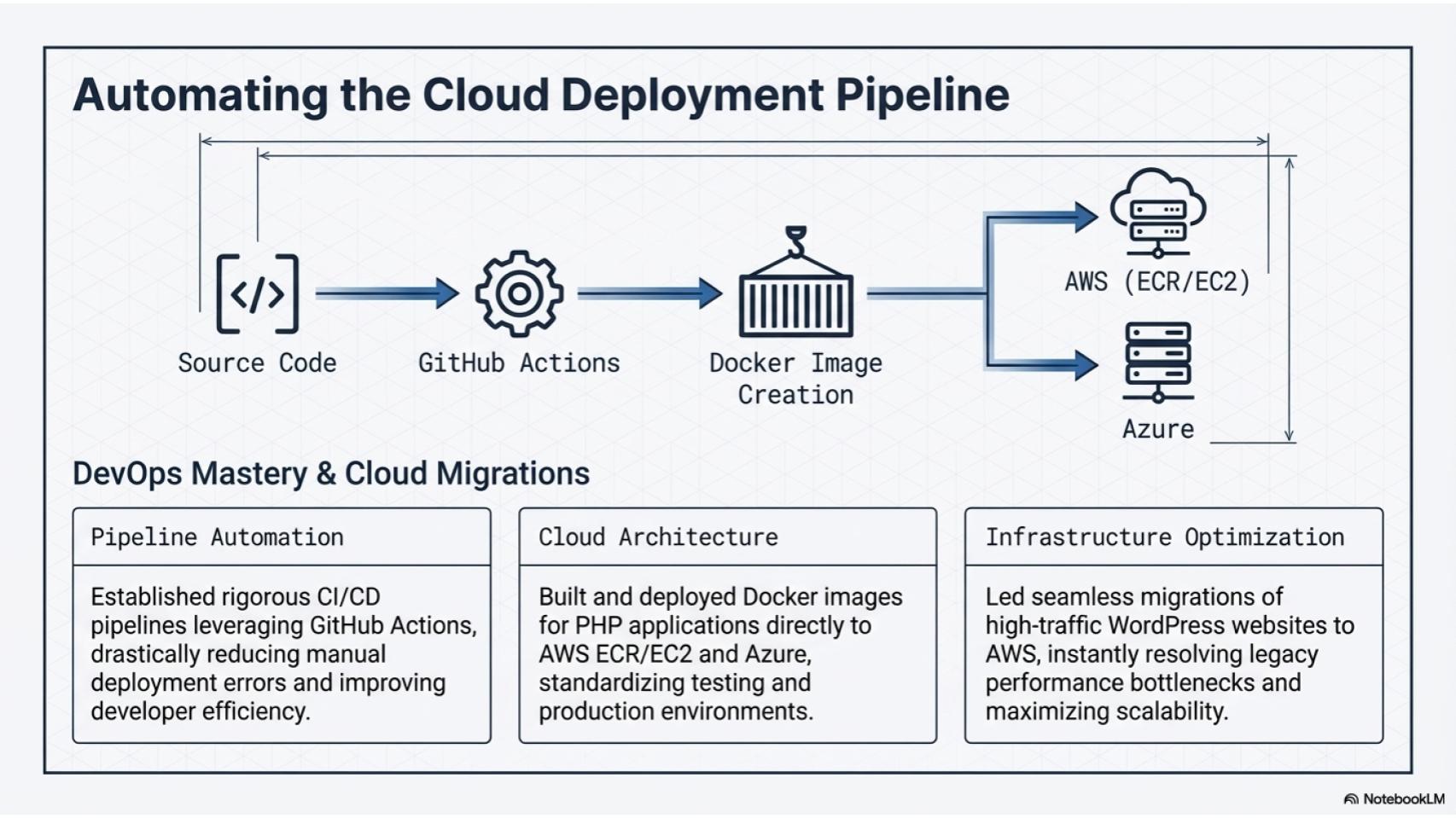Click the 'GitHub Actions' label

tap(519, 363)
